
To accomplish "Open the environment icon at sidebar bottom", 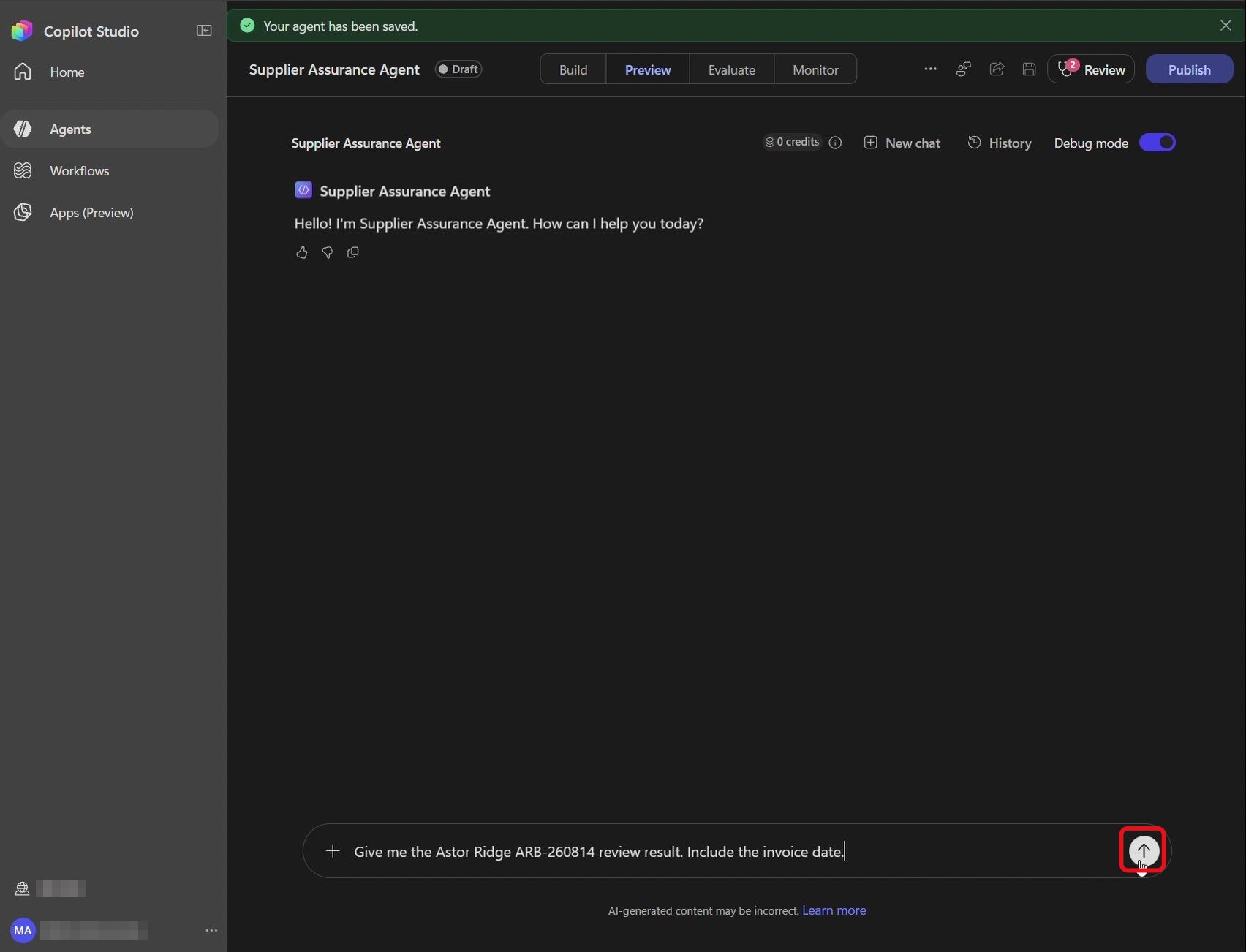I will [x=22, y=888].
